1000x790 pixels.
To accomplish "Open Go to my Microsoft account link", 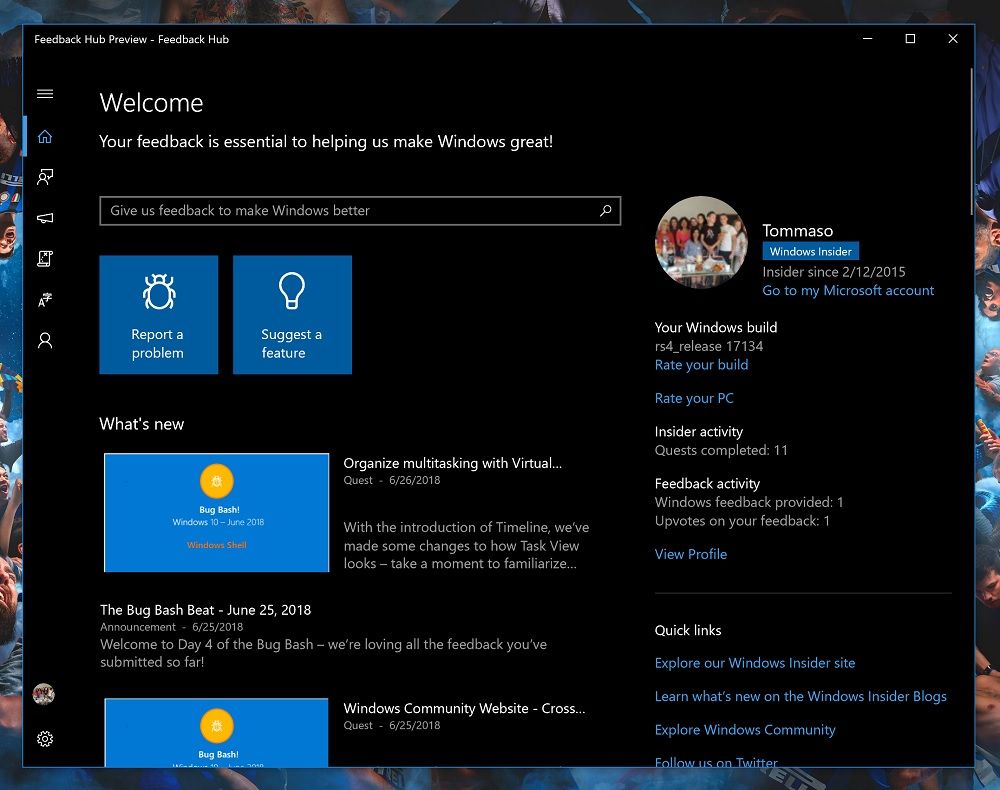I will coord(848,291).
